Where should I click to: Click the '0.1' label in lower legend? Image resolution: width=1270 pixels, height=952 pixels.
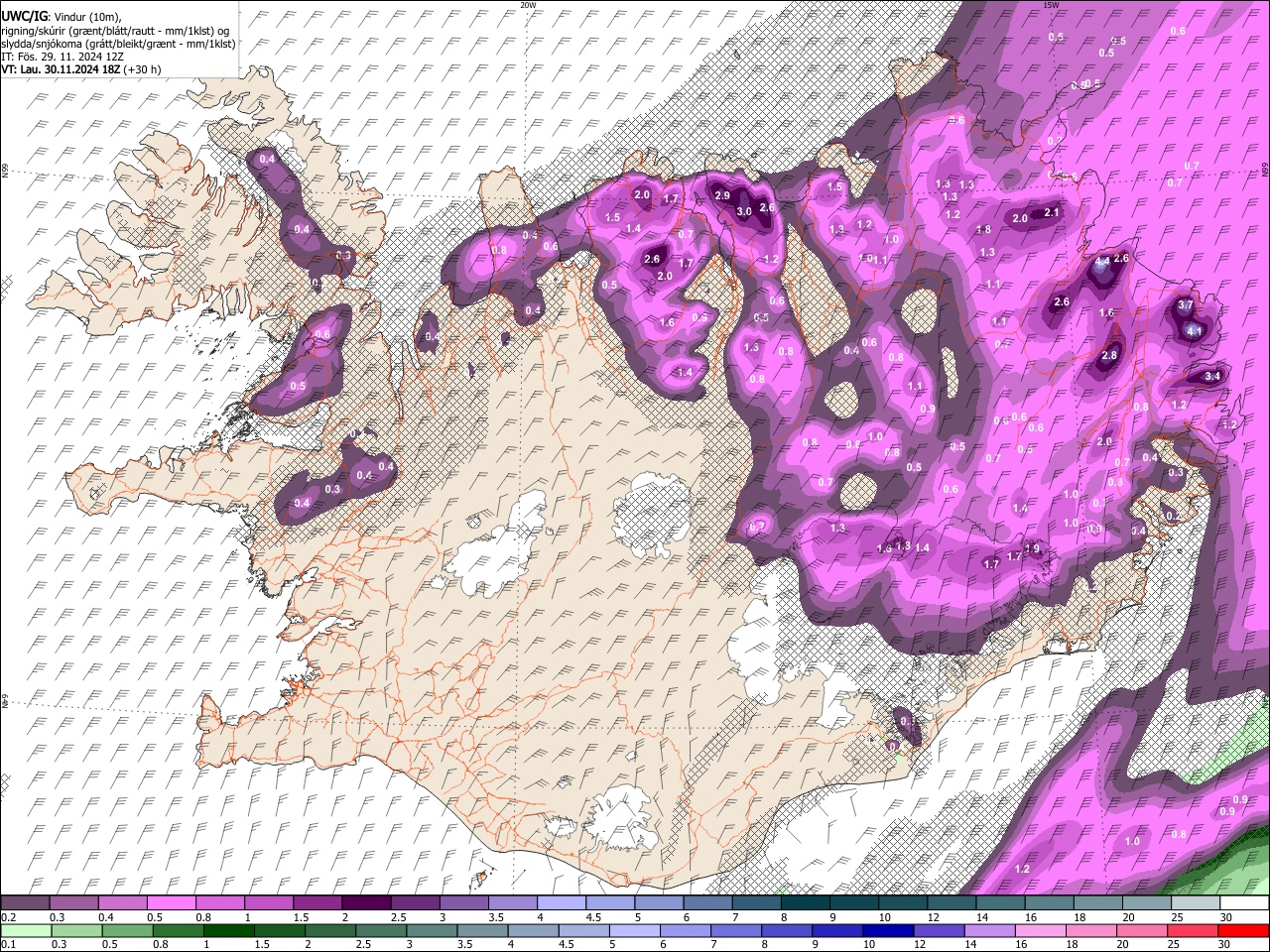click(8, 945)
